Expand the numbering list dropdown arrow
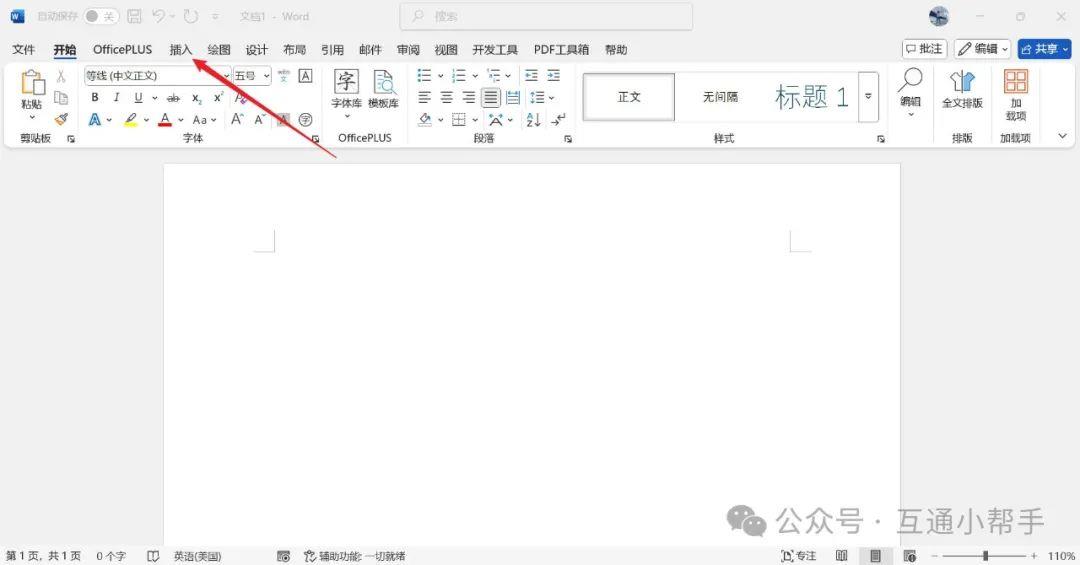 pyautogui.click(x=475, y=76)
